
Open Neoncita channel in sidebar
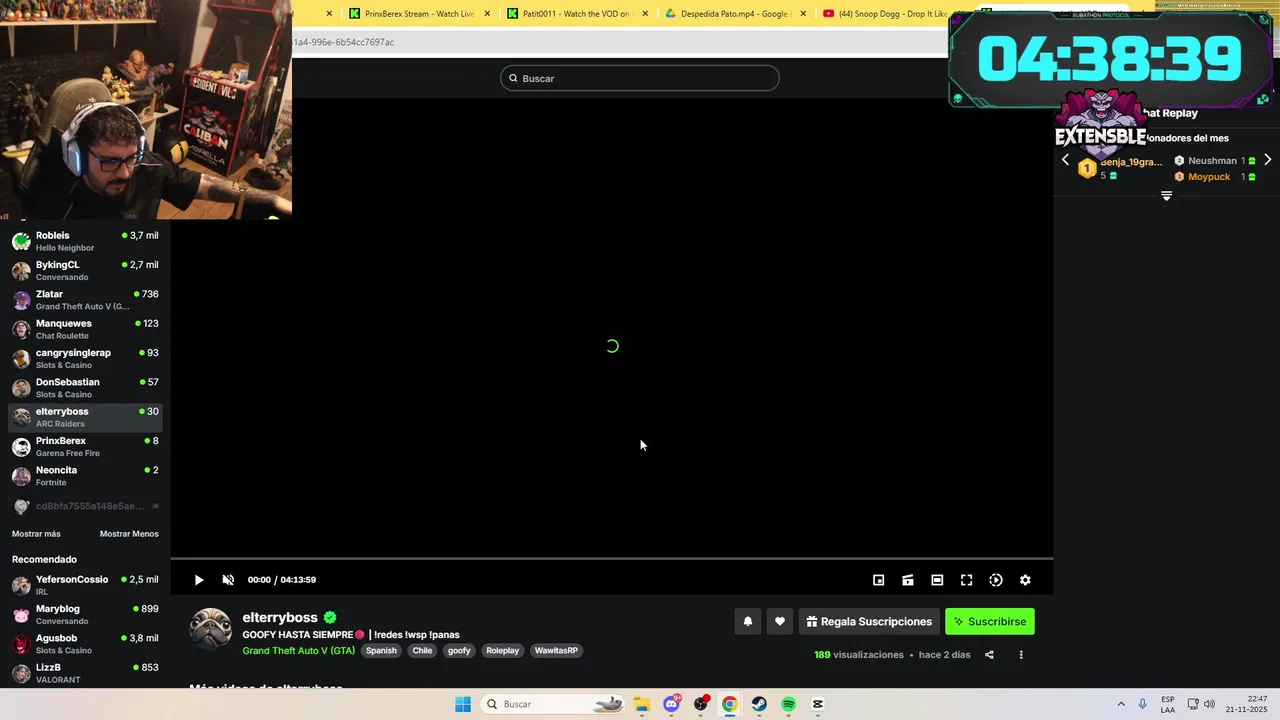click(85, 476)
